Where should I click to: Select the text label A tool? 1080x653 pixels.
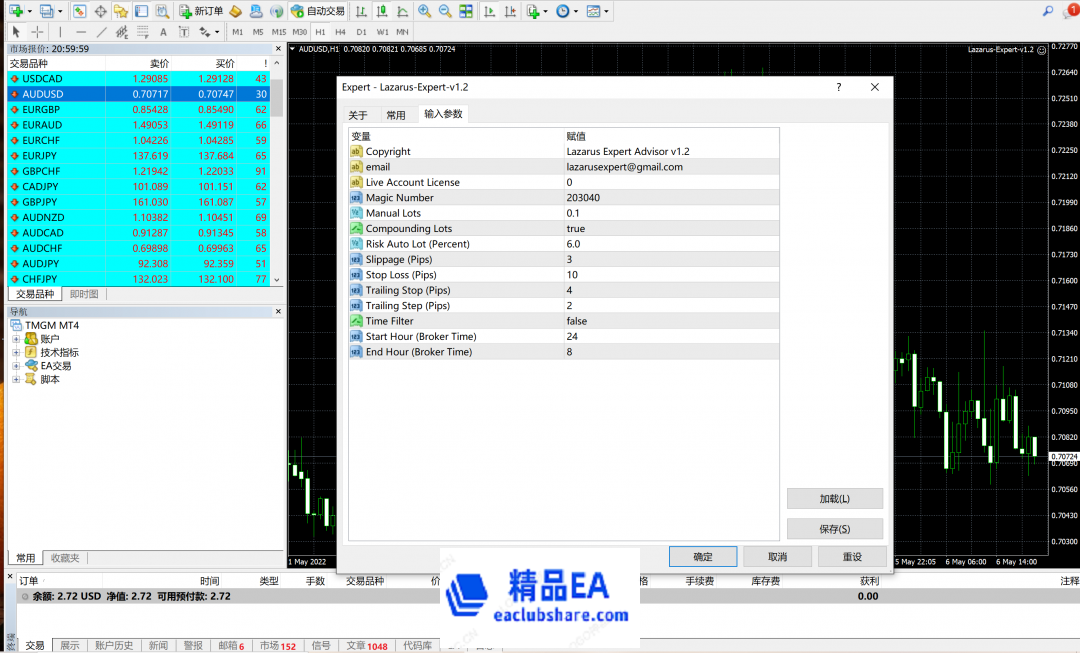click(163, 32)
